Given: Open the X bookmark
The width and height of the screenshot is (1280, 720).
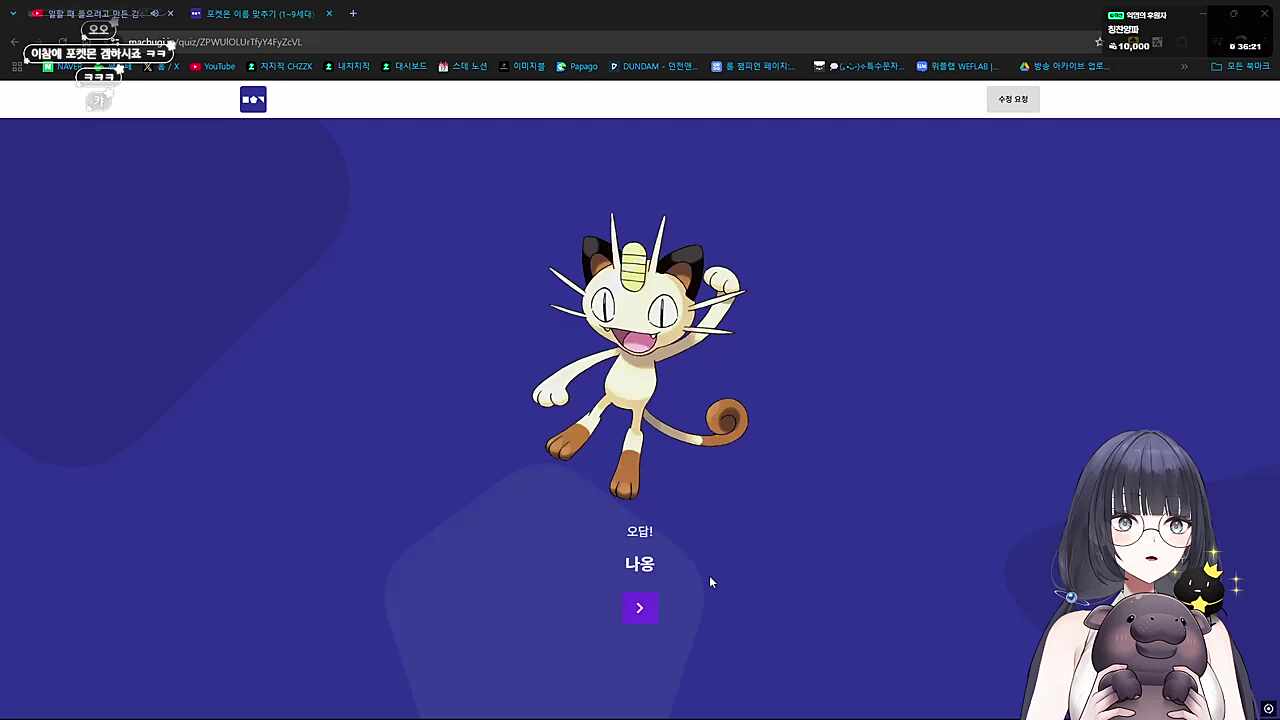Looking at the screenshot, I should (x=161, y=66).
